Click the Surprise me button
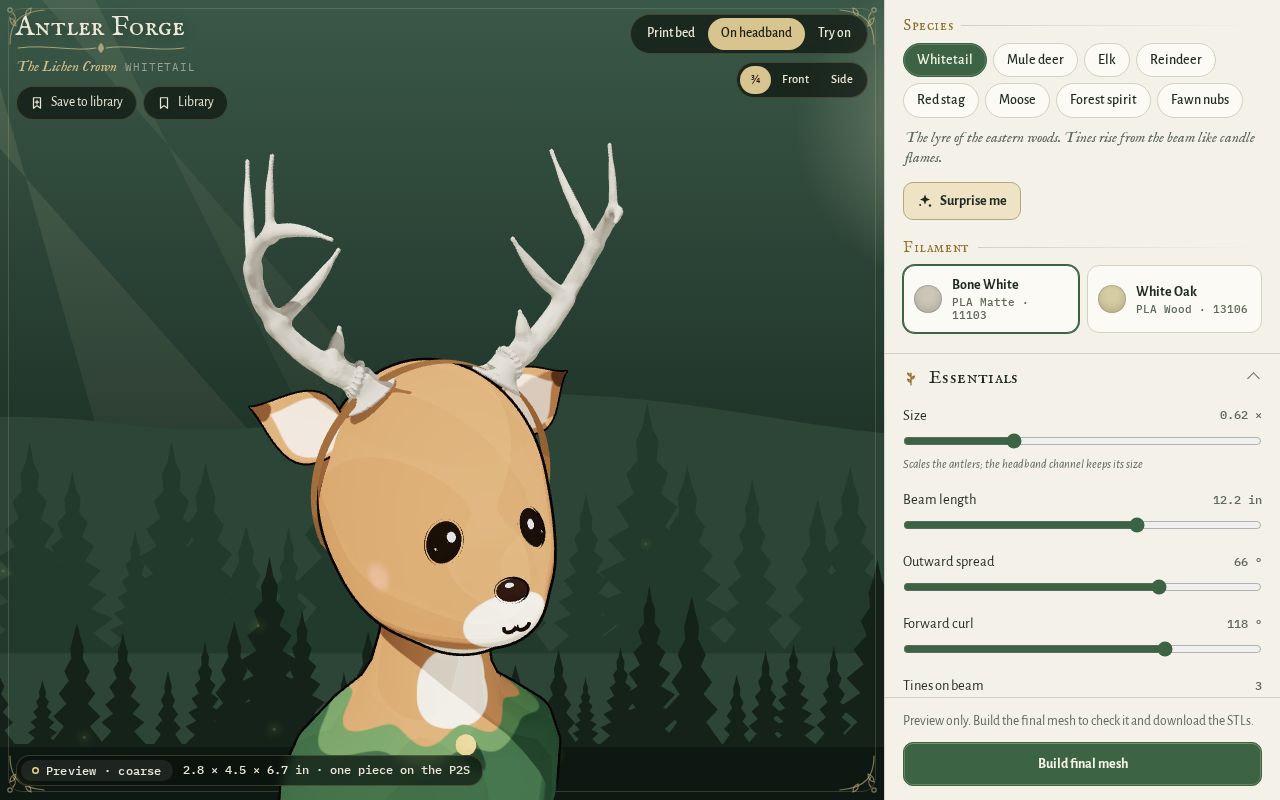This screenshot has width=1280, height=800. coord(962,201)
